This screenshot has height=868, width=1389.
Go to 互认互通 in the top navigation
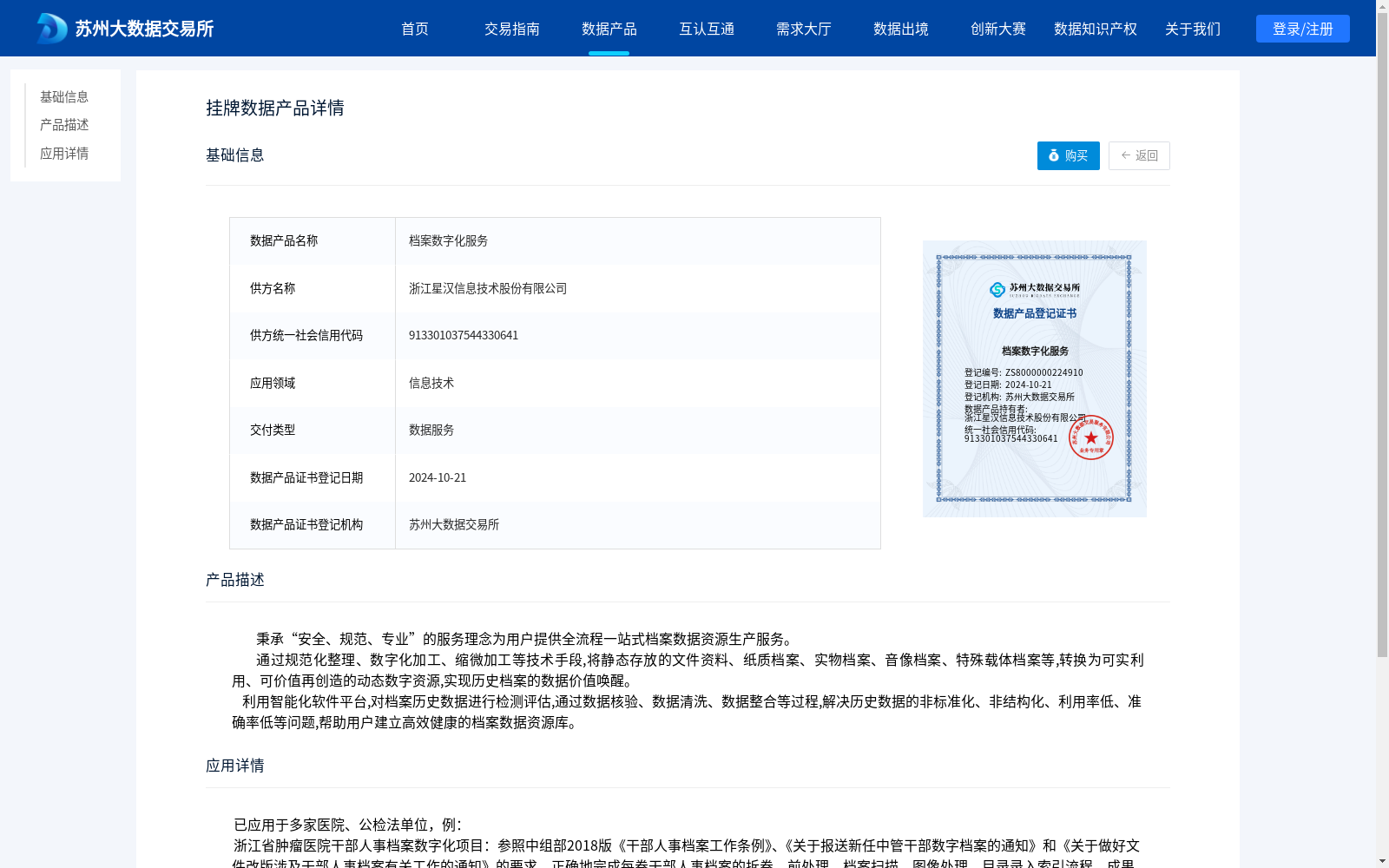707,29
